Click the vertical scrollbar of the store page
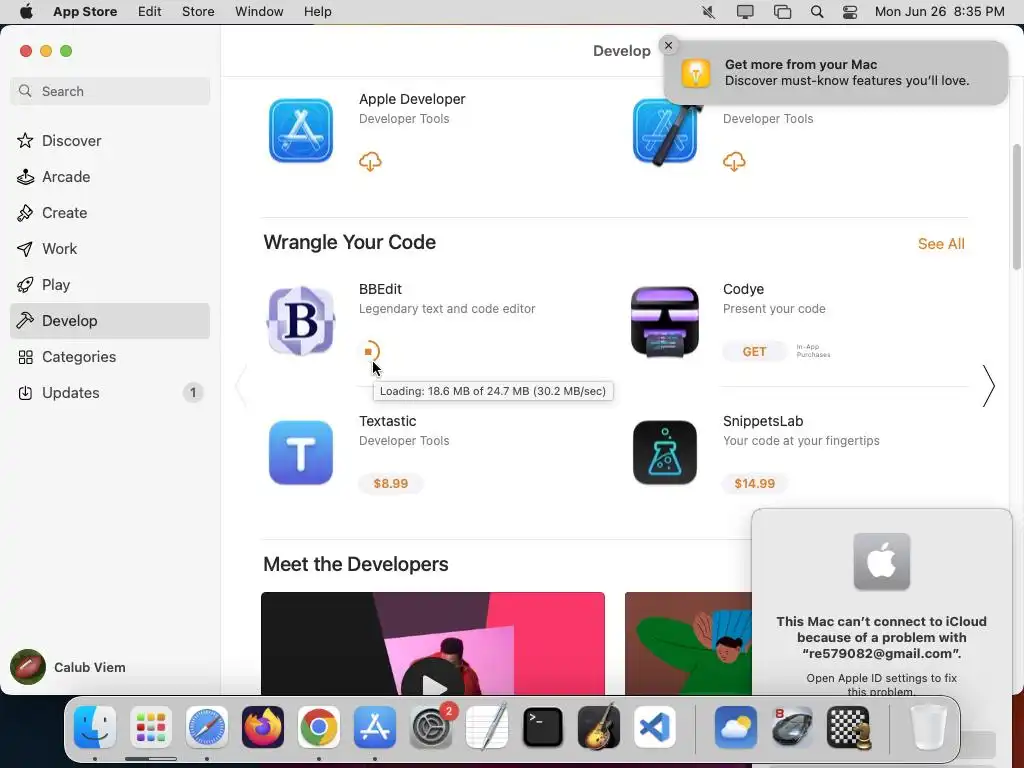Image resolution: width=1024 pixels, height=768 pixels. [1016, 206]
